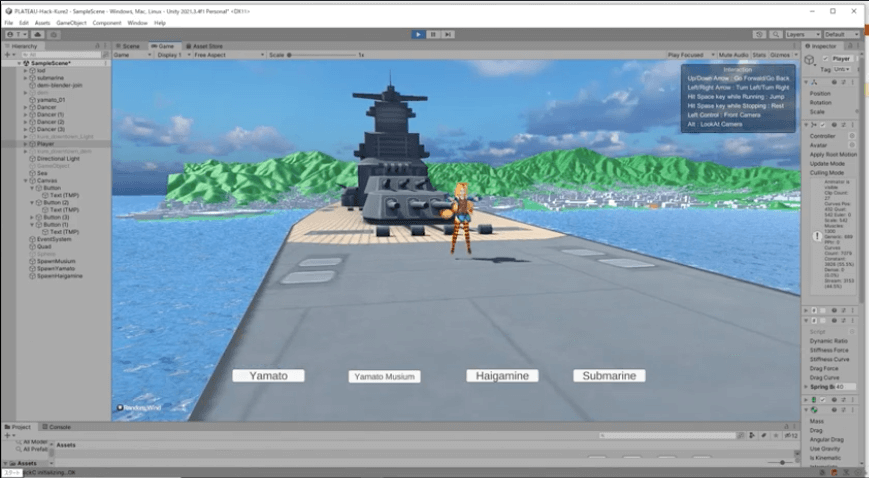Click the Yamato Musium button
The width and height of the screenshot is (869, 478).
(x=384, y=377)
